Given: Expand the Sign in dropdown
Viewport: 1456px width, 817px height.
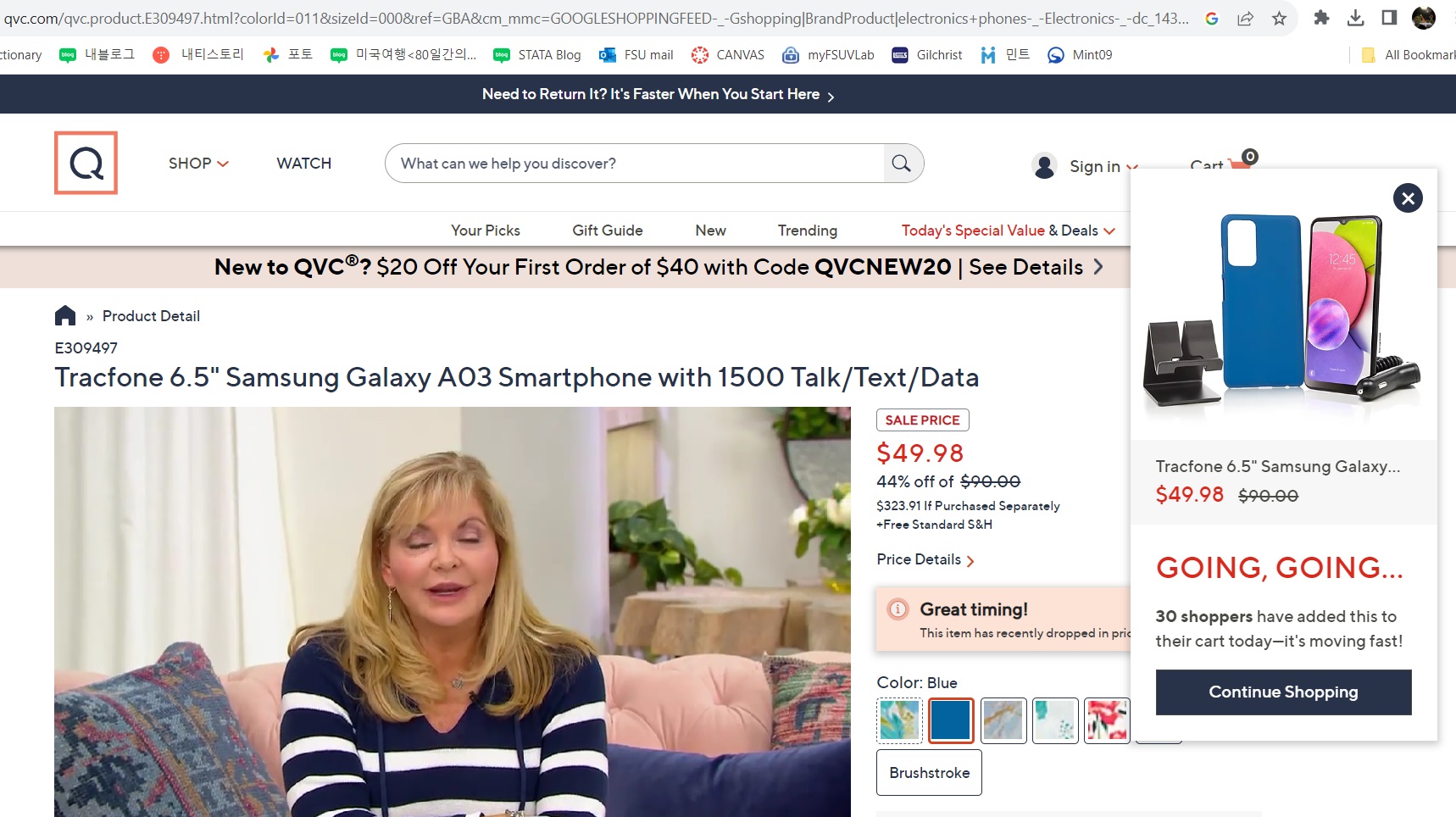Looking at the screenshot, I should pyautogui.click(x=1103, y=166).
